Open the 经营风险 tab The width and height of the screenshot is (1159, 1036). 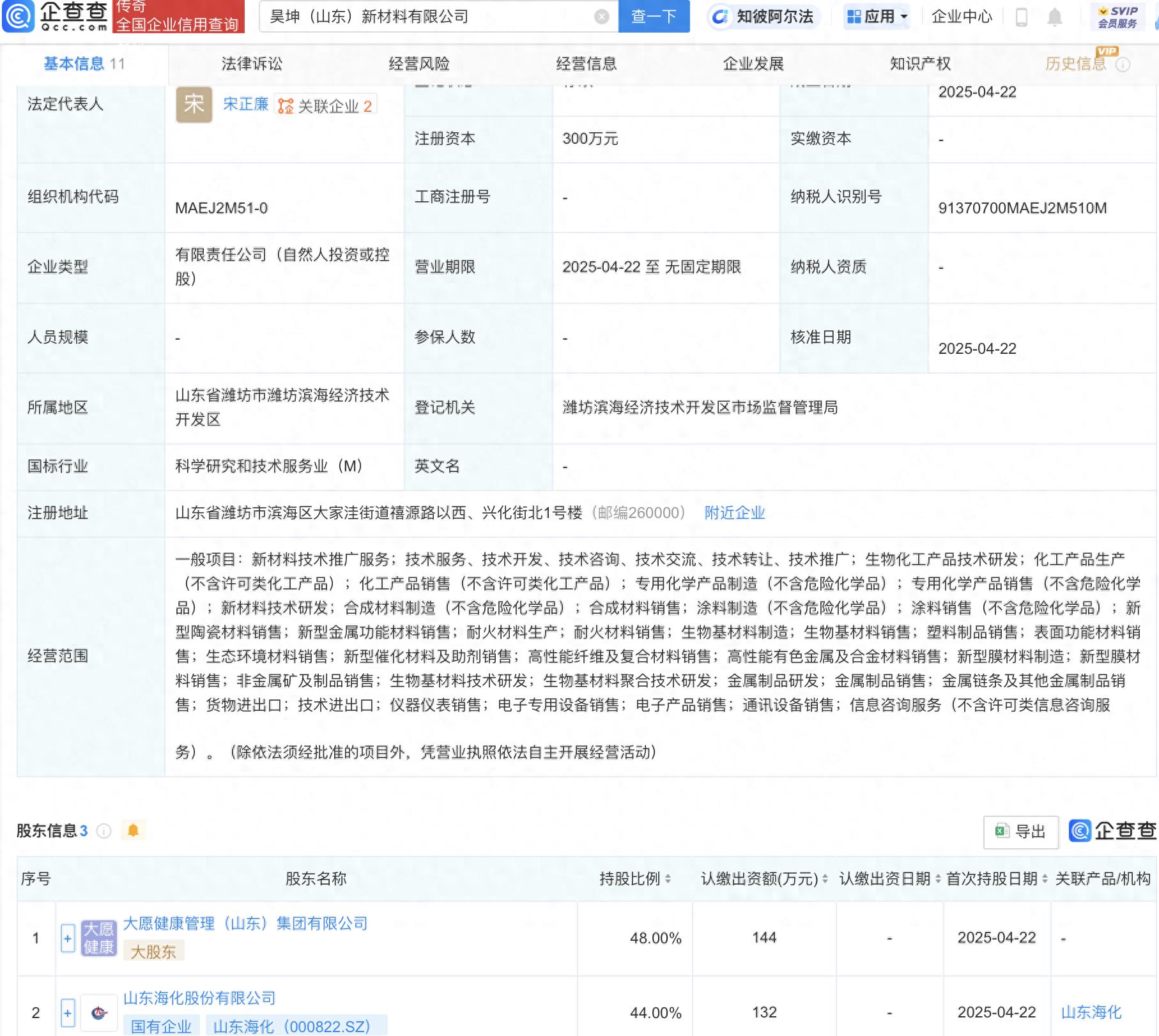pos(419,64)
